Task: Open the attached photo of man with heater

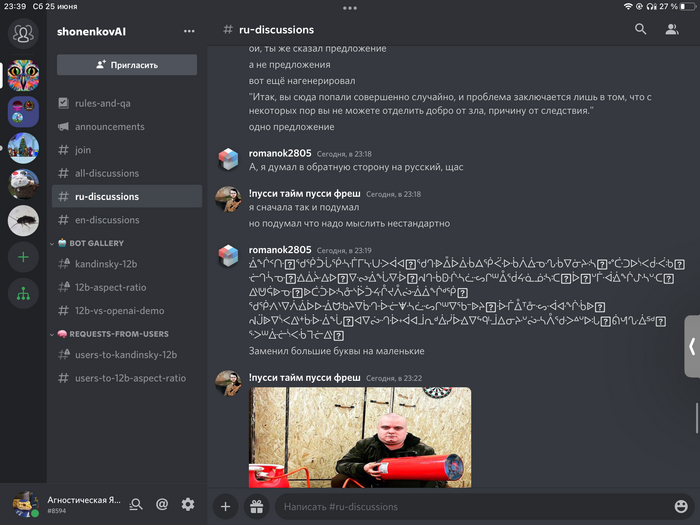Action: click(x=360, y=438)
